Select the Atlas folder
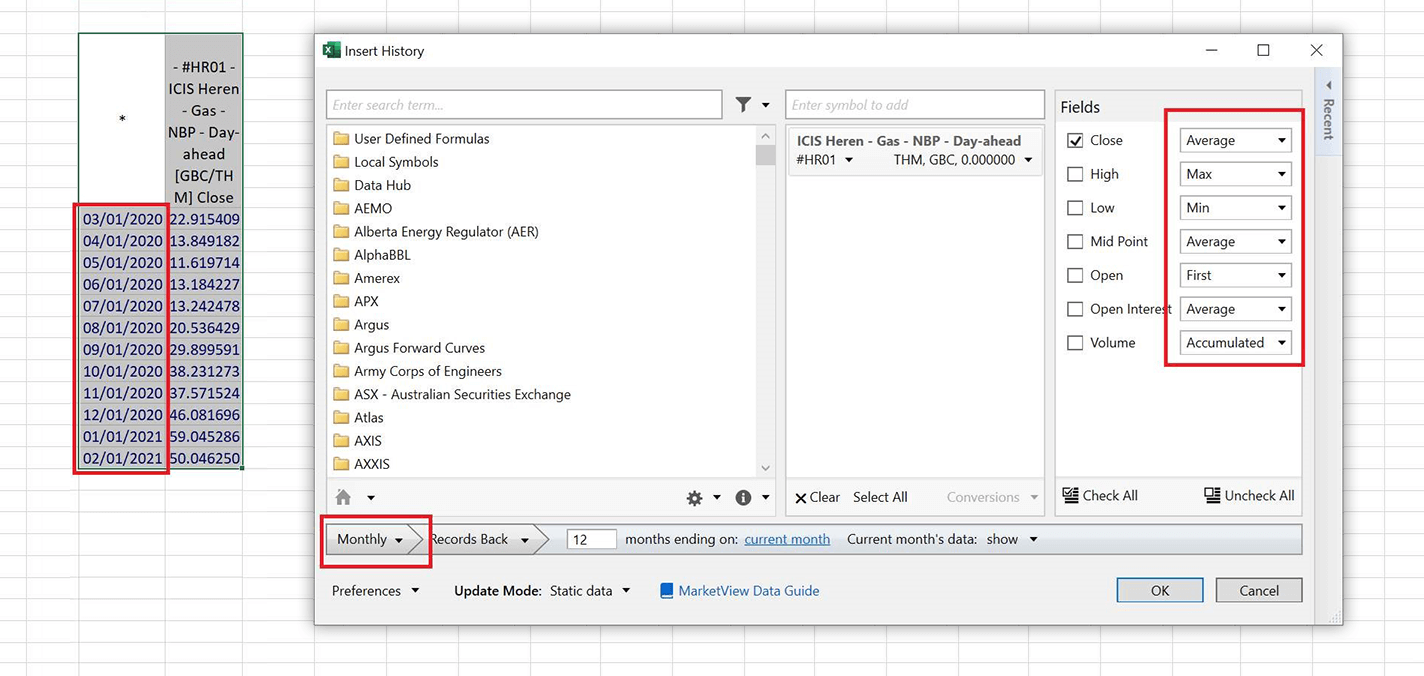 tap(359, 418)
